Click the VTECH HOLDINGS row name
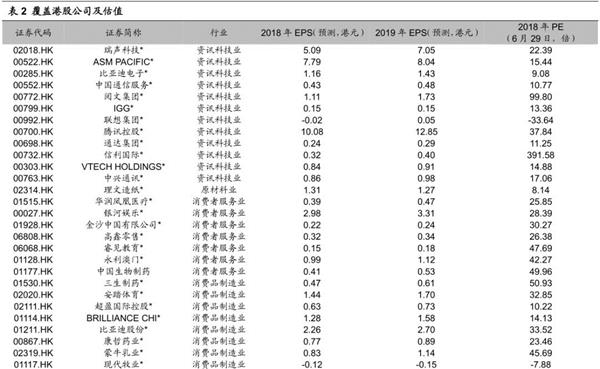This screenshot has width=600, height=369. tap(123, 167)
